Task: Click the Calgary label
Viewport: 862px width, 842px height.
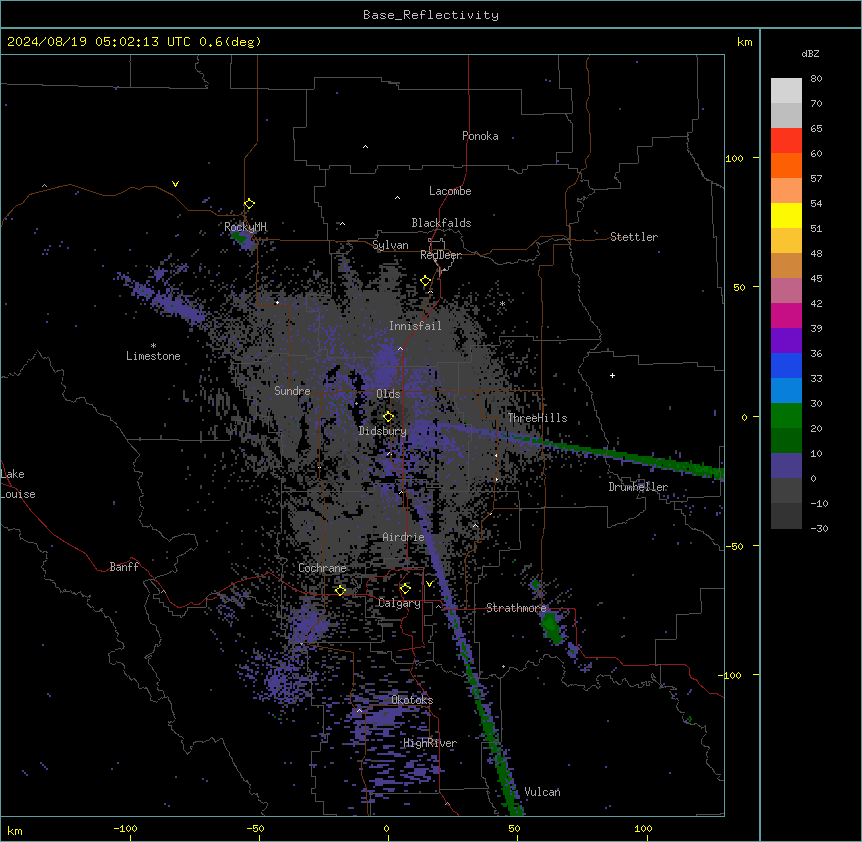Action: [399, 603]
